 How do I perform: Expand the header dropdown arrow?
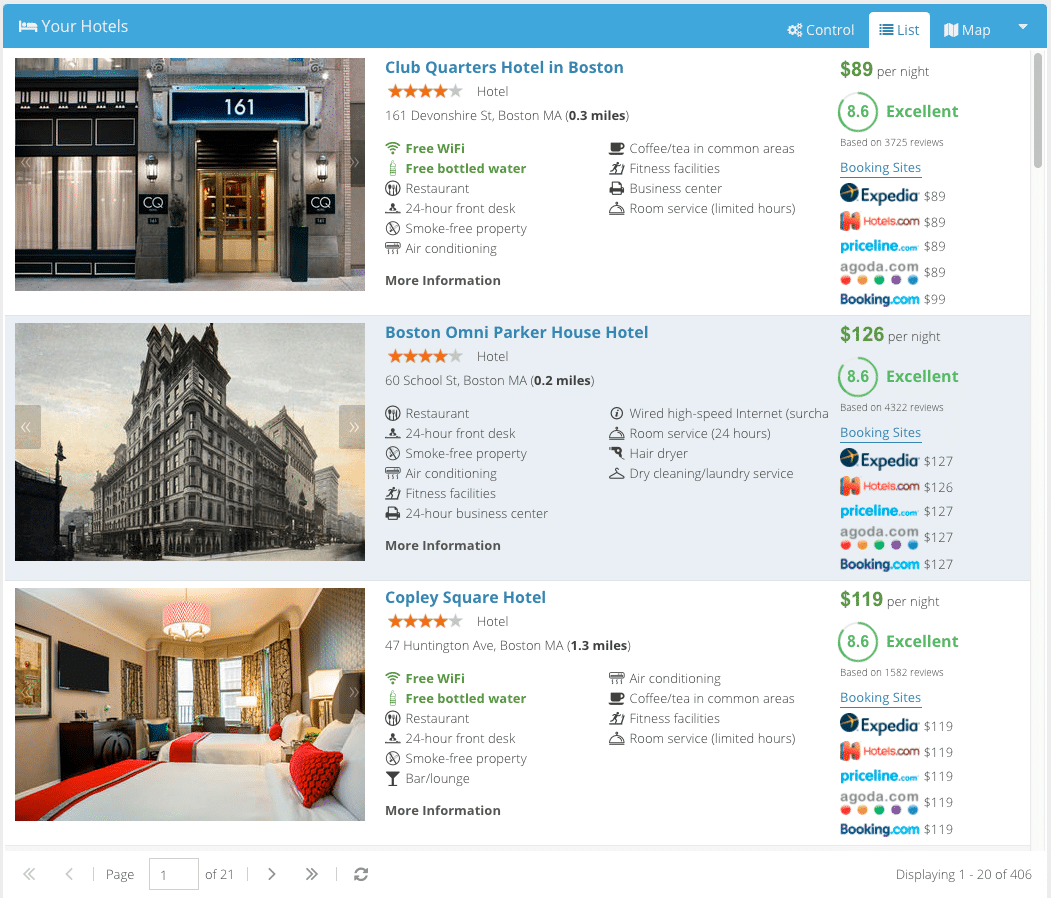[x=1023, y=27]
